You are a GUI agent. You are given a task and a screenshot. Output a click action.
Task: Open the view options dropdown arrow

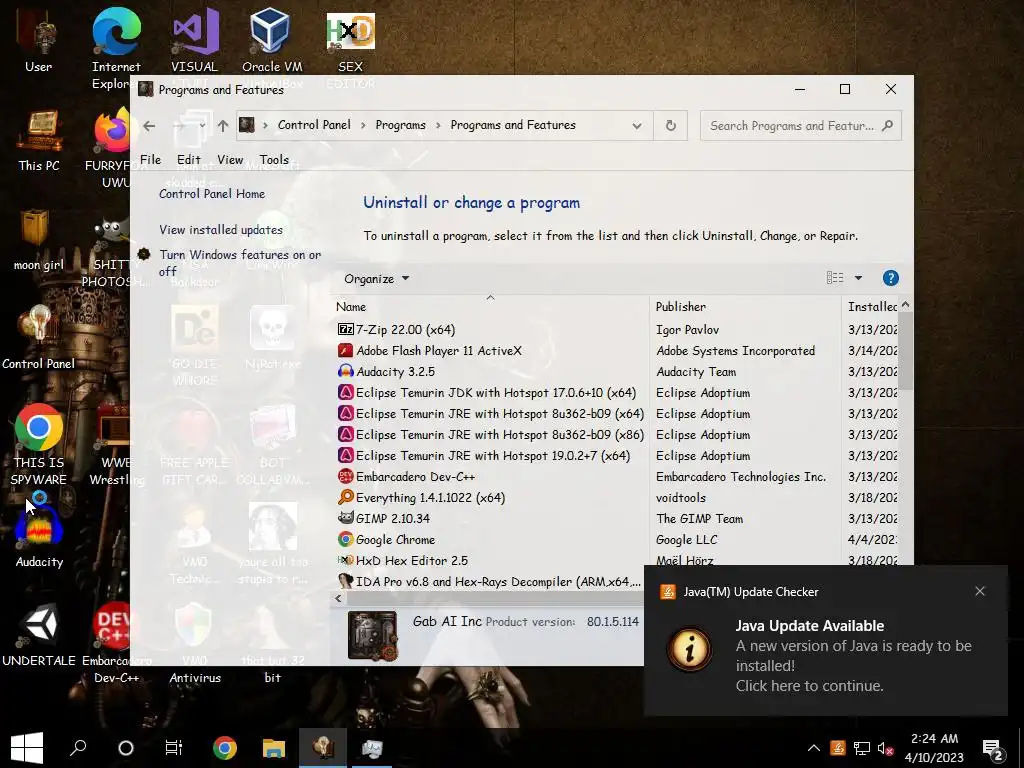[858, 278]
